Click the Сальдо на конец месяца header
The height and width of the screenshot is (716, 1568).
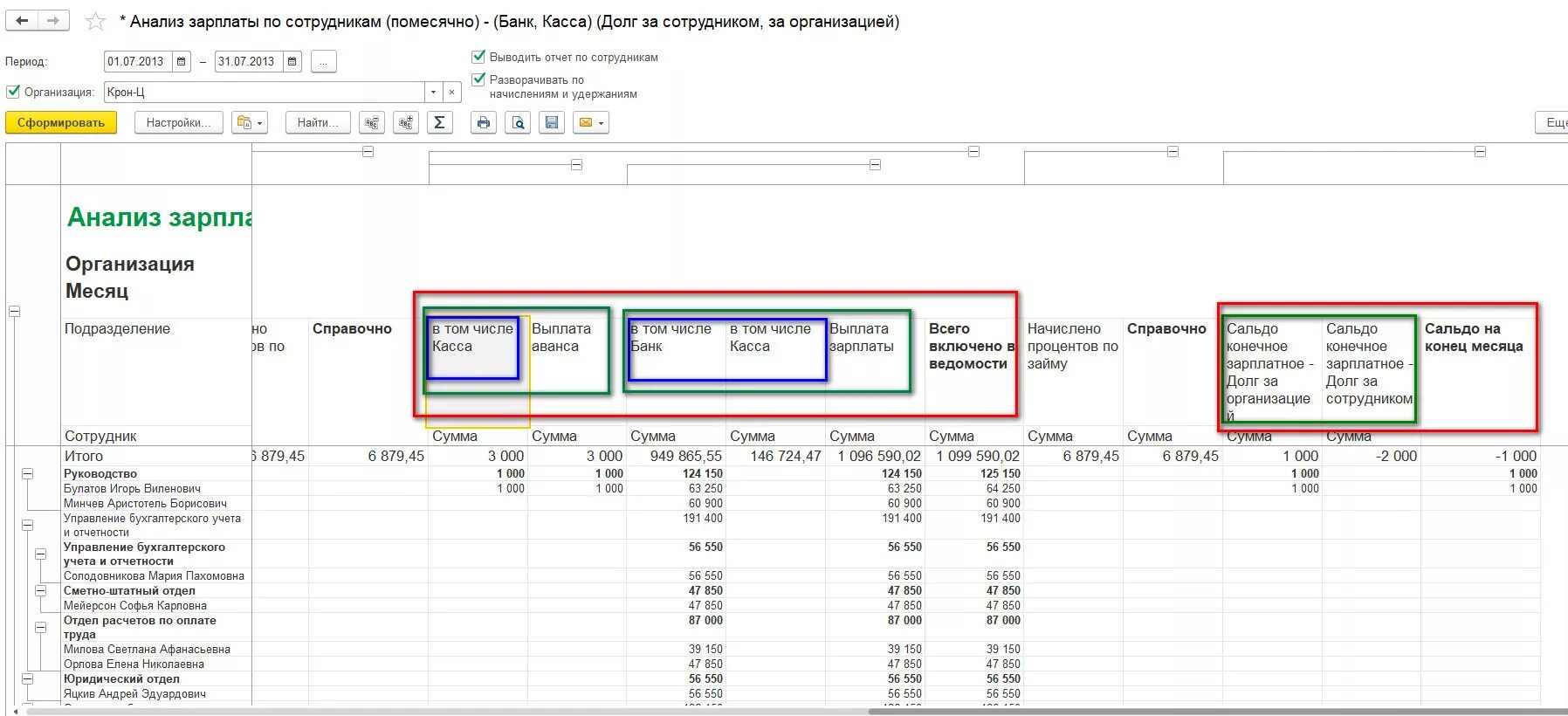click(x=1480, y=372)
